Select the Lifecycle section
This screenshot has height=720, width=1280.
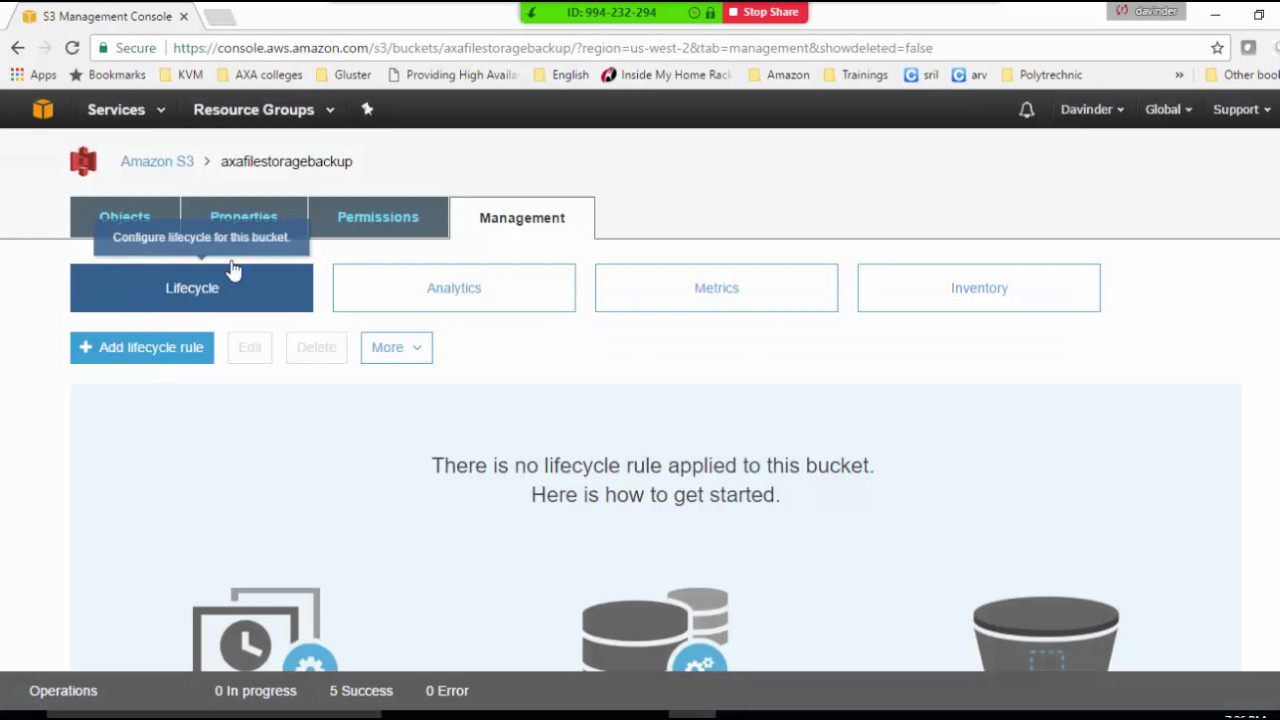coord(191,288)
